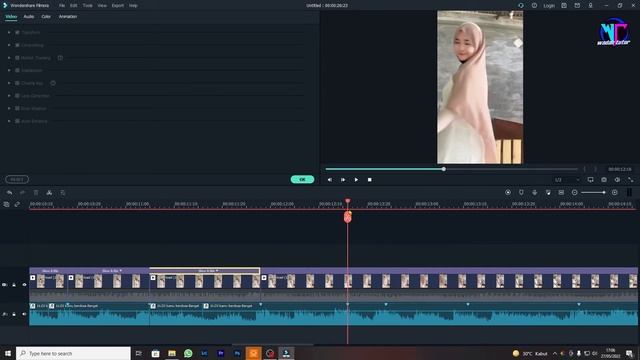The image size is (640, 360).
Task: Lock the video track
Action: coord(14,284)
